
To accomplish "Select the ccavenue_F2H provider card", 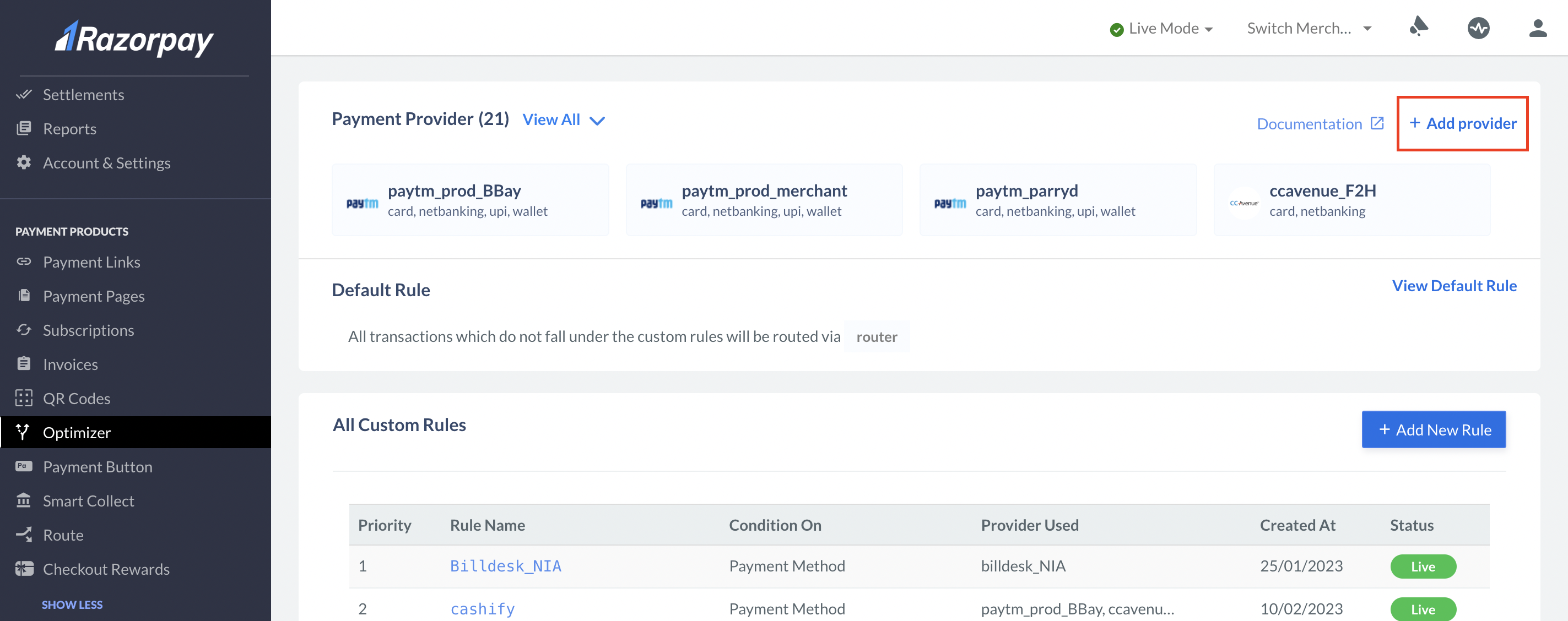I will [x=1352, y=199].
